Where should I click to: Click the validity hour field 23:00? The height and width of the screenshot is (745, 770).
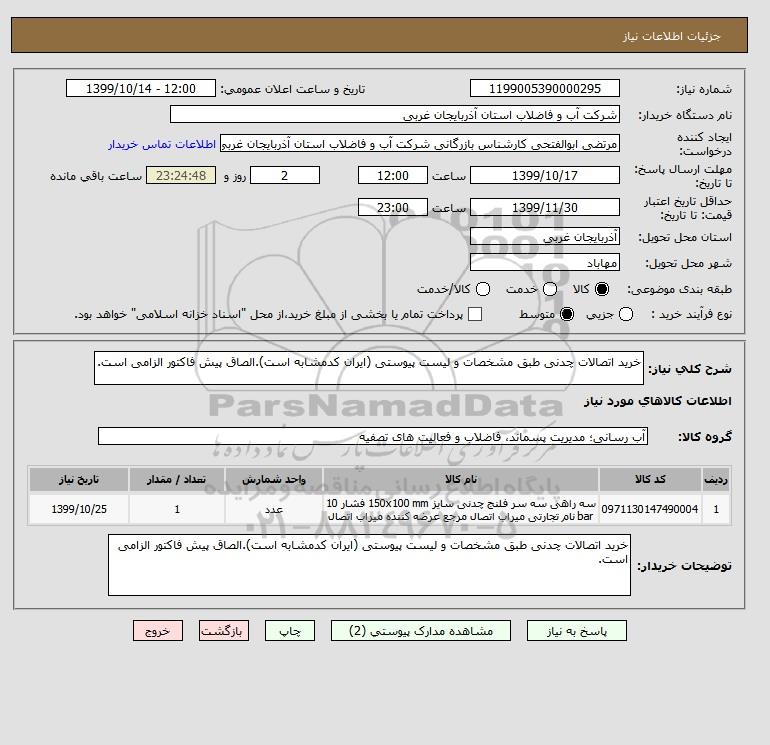[393, 207]
